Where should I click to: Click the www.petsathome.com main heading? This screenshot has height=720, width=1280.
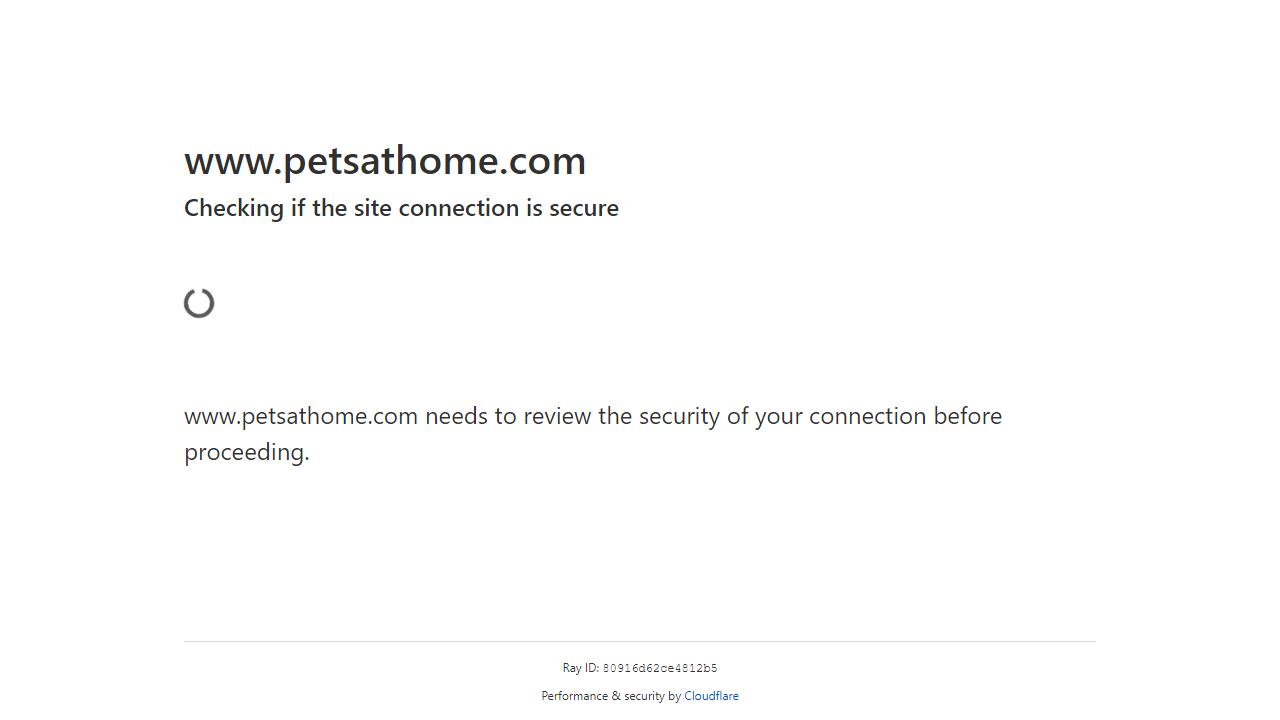point(385,161)
